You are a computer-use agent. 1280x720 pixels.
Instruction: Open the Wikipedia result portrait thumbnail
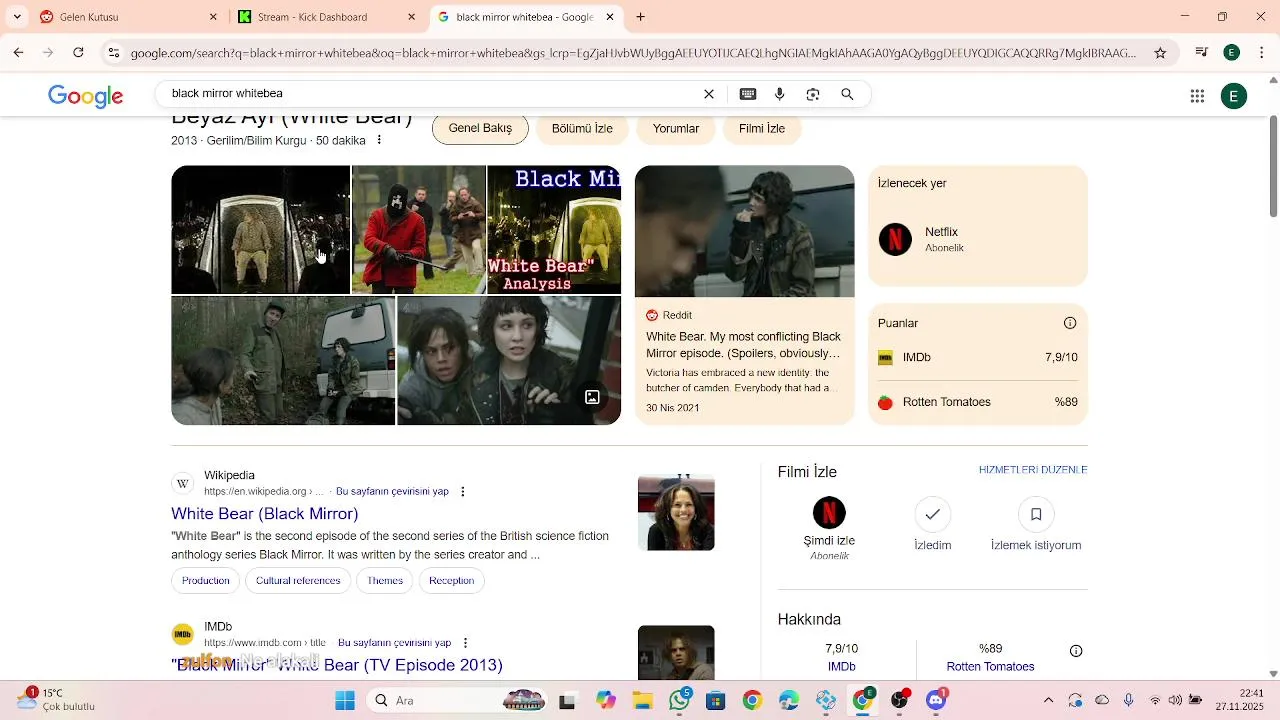point(676,512)
